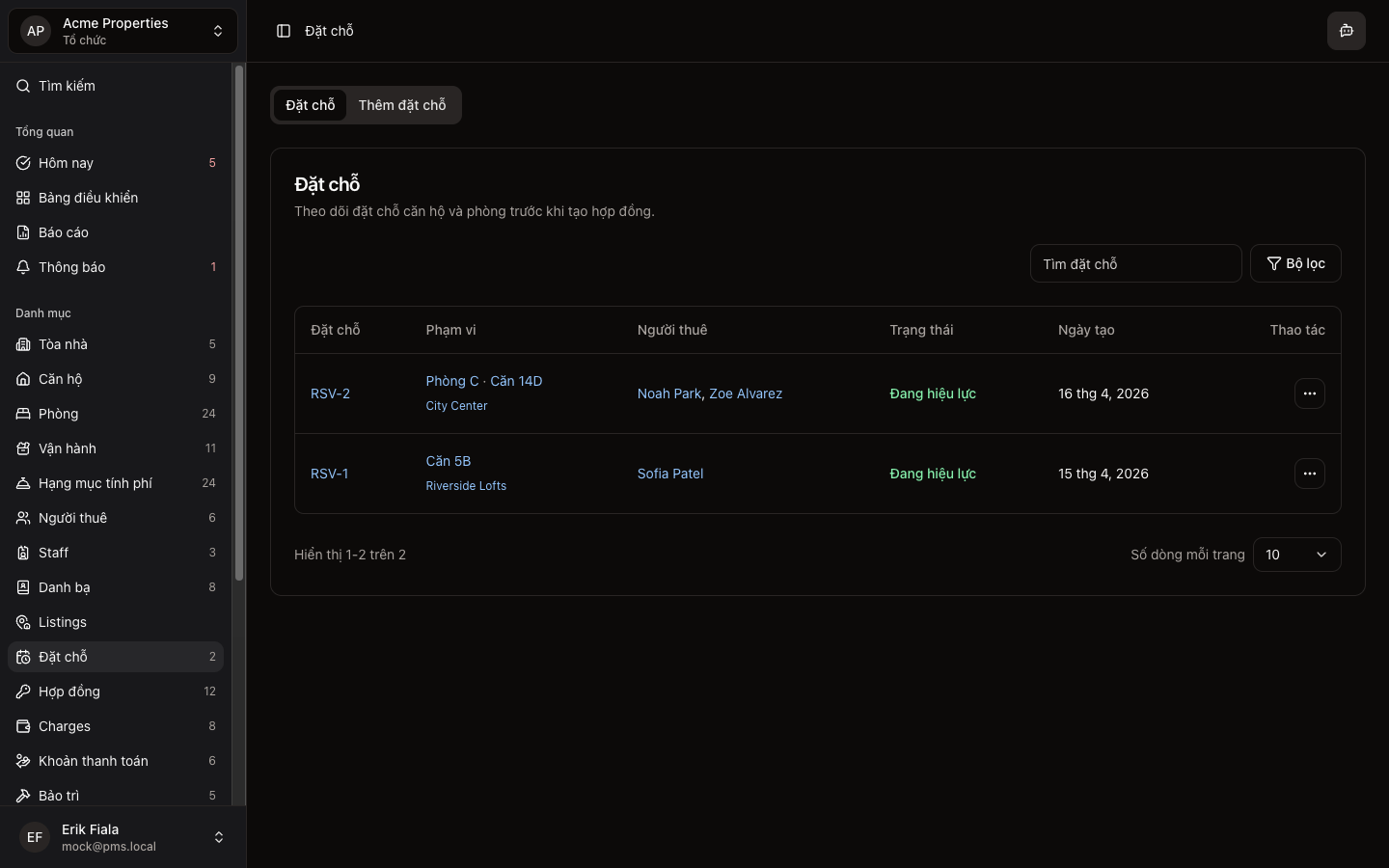Viewport: 1389px width, 868px height.
Task: Open Bảo trì wrench icon
Action: click(23, 796)
